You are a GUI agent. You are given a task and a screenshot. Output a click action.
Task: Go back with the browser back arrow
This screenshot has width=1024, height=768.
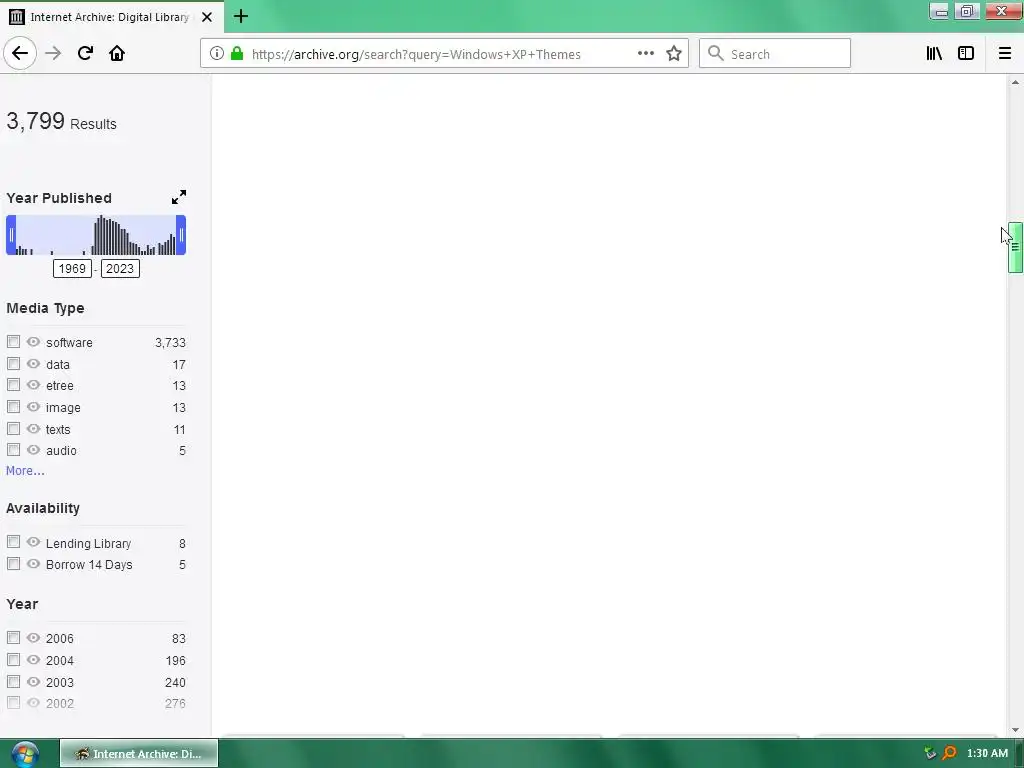[20, 54]
